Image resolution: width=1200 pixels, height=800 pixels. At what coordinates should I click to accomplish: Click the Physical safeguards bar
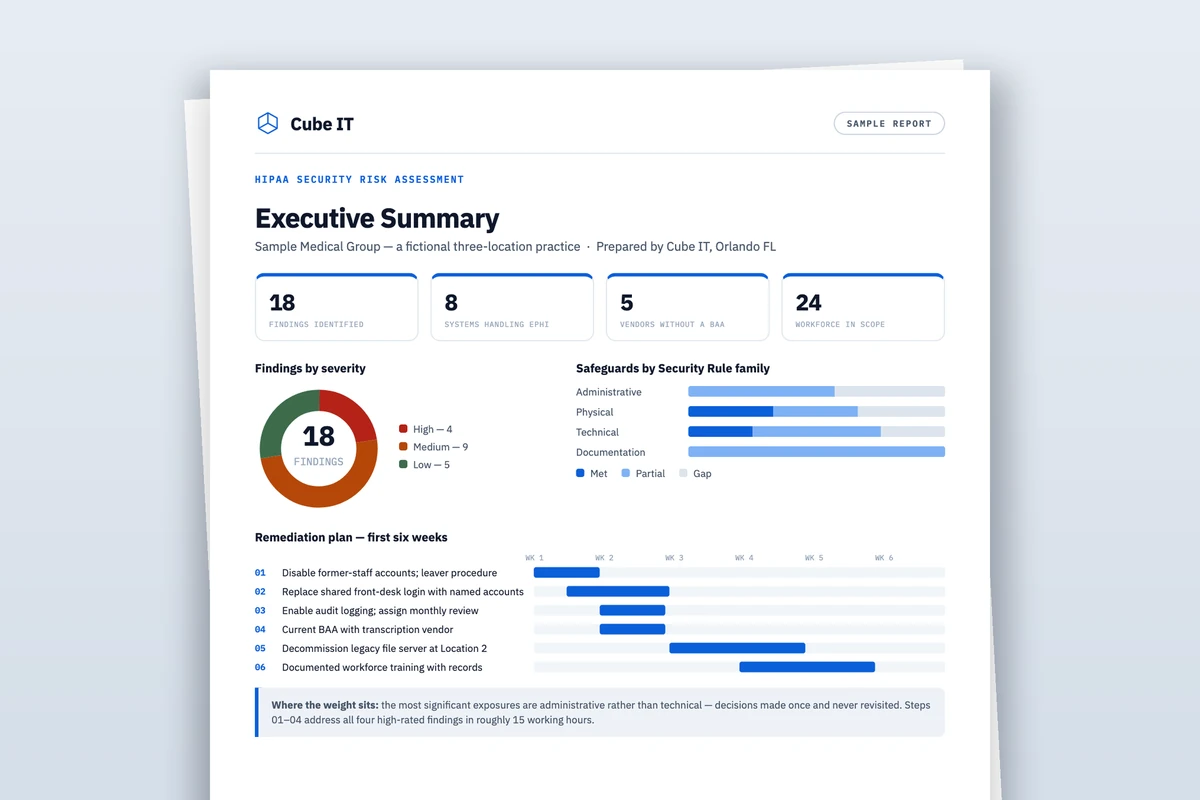coord(816,412)
